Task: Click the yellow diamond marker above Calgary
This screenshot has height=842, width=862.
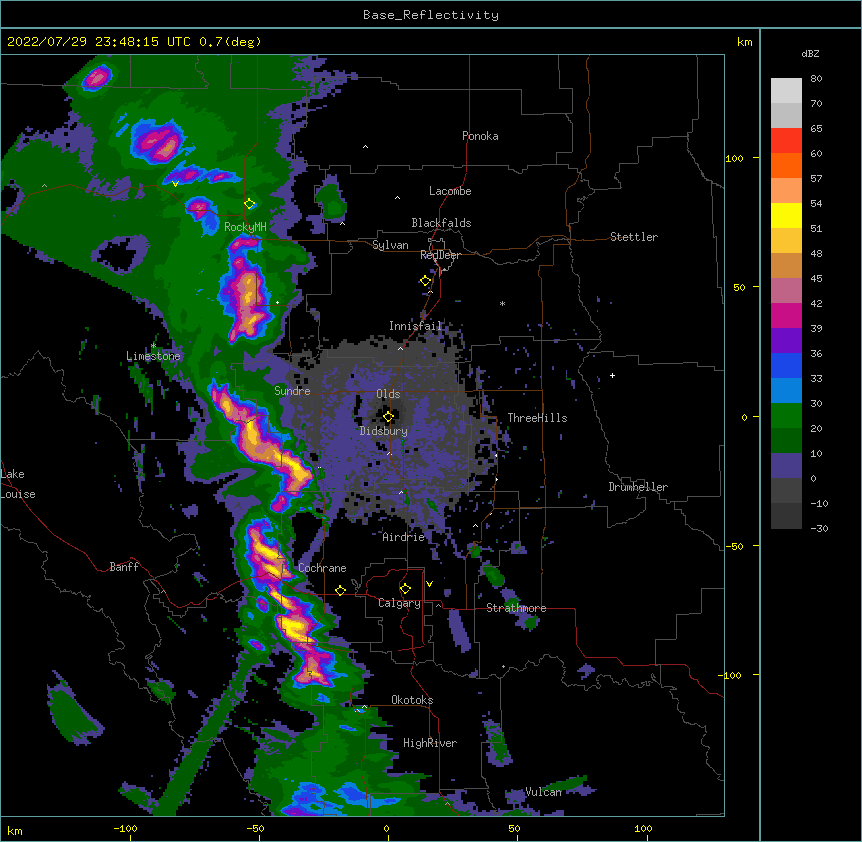Action: pyautogui.click(x=405, y=589)
